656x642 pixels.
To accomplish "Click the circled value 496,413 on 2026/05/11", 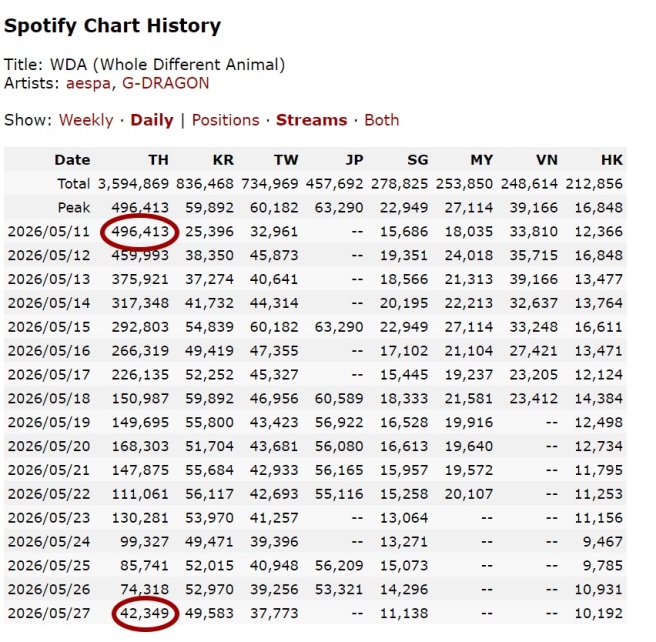I will (140, 231).
